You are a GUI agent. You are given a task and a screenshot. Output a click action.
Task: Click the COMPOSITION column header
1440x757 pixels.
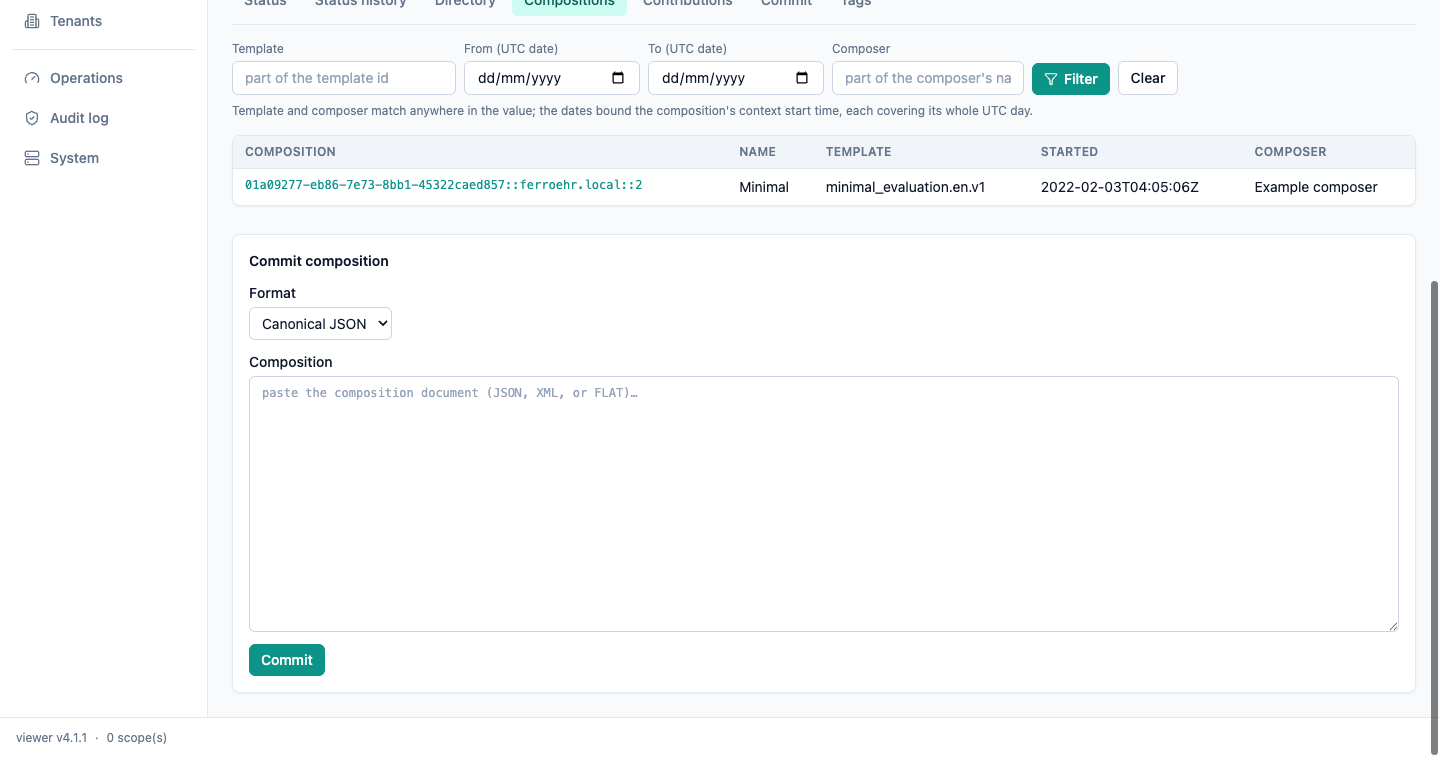(290, 152)
